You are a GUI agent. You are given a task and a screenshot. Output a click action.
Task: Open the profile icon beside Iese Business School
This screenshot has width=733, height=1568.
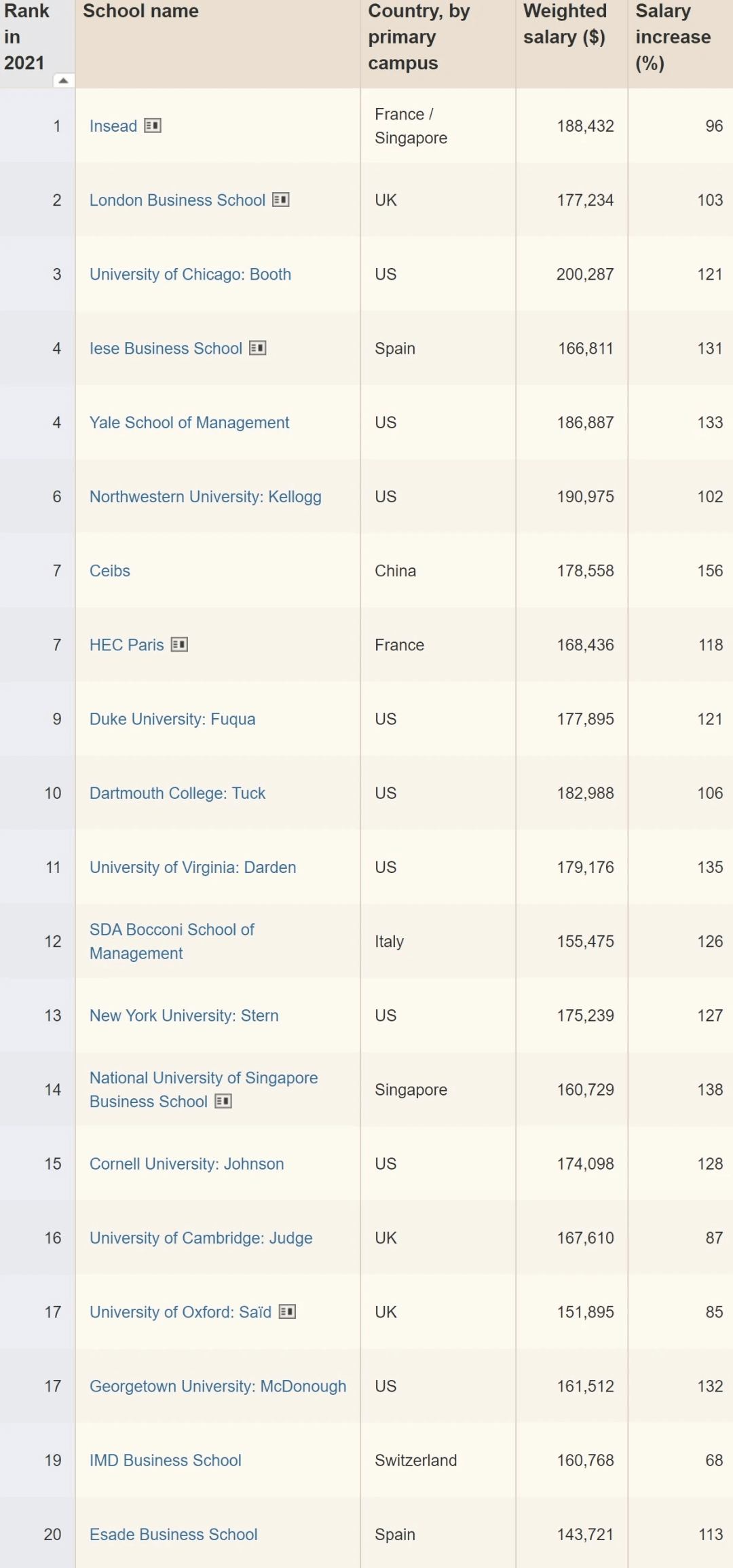(x=258, y=348)
